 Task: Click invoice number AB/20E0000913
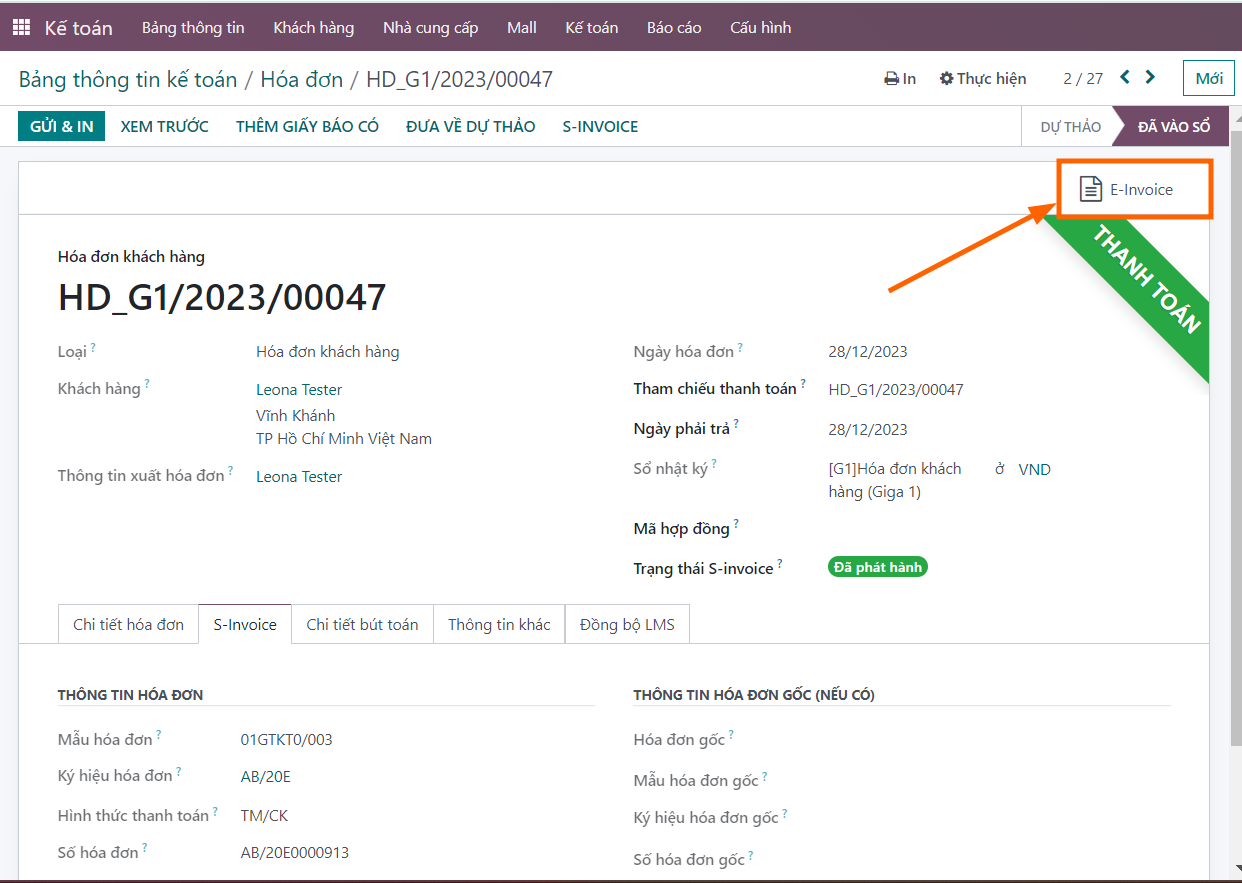coord(295,853)
